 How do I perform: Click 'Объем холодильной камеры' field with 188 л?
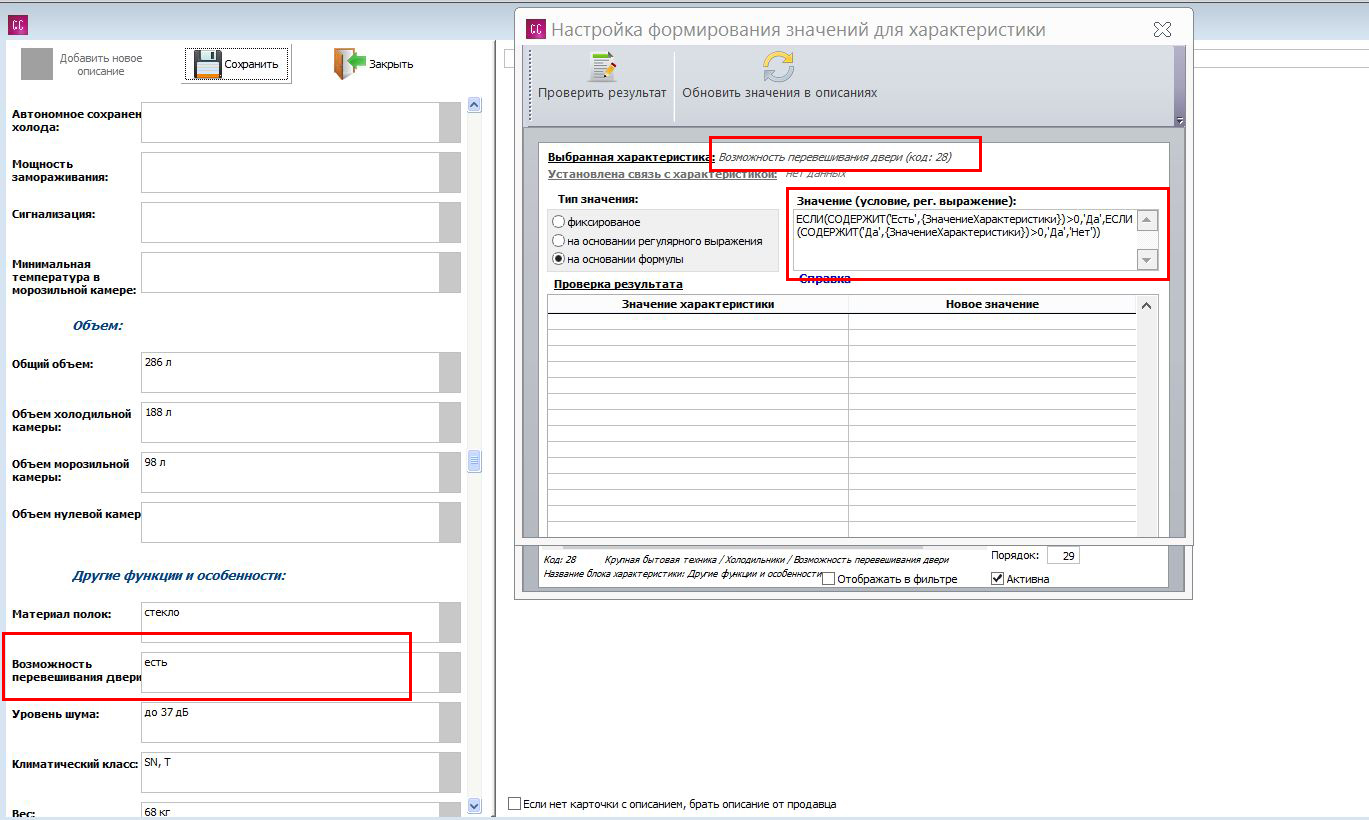pyautogui.click(x=290, y=422)
